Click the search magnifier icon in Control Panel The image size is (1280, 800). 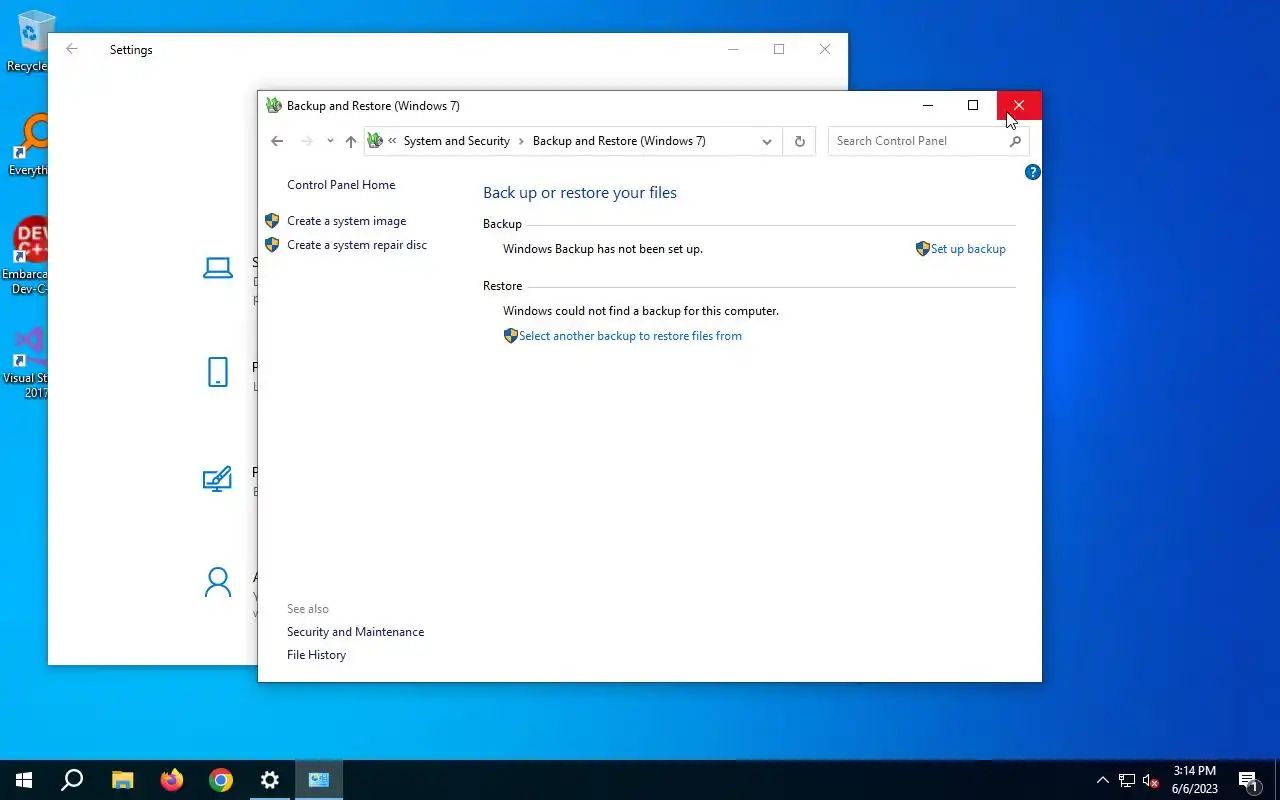pyautogui.click(x=1015, y=141)
